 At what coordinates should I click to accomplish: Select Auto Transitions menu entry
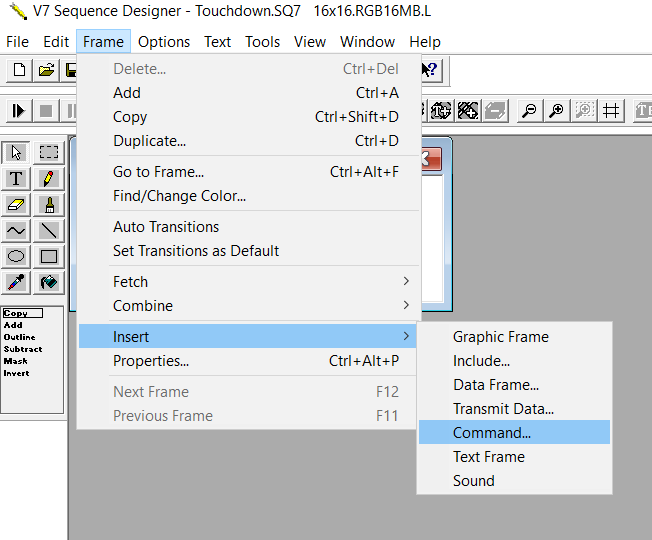(x=248, y=227)
